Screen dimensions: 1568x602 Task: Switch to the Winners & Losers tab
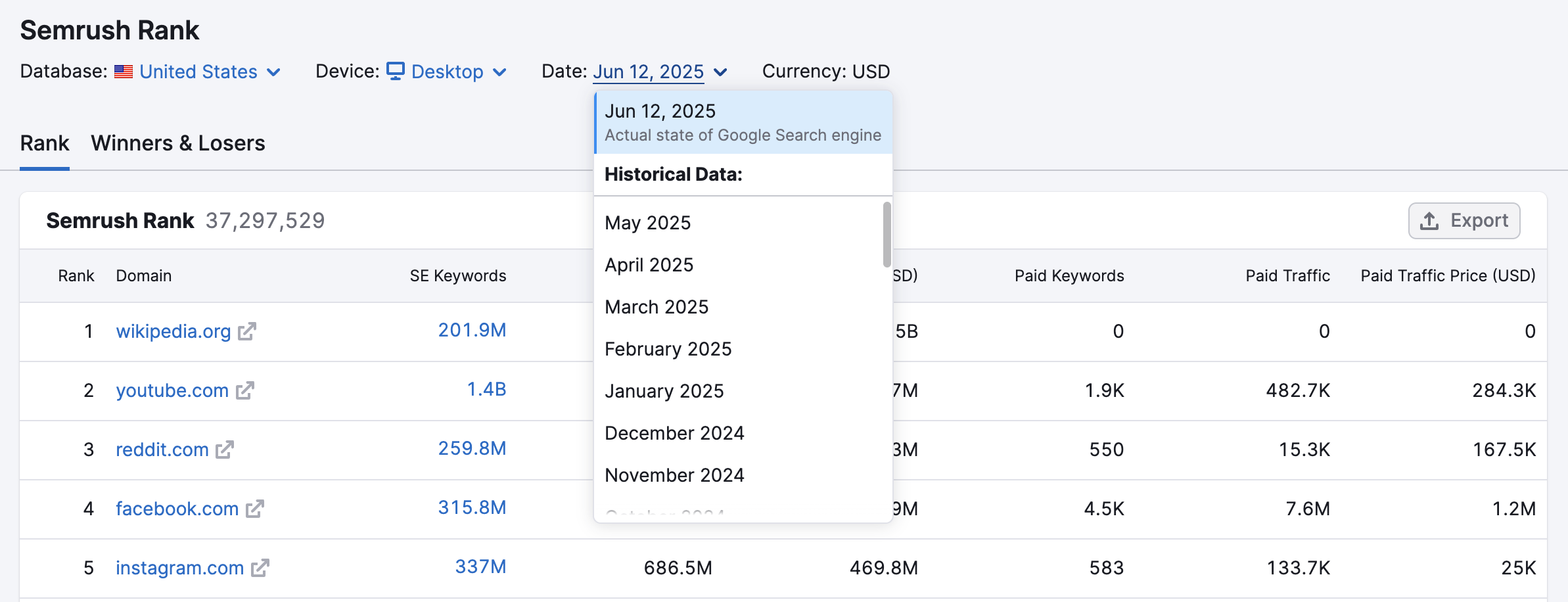(x=178, y=143)
